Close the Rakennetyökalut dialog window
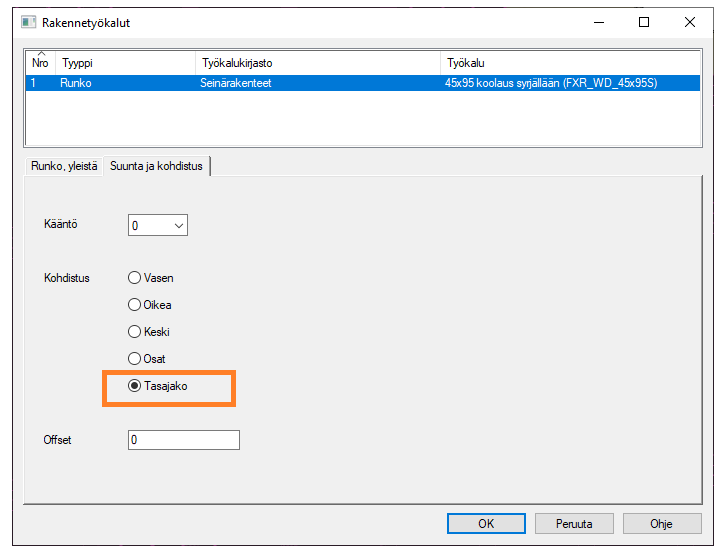 [x=690, y=22]
